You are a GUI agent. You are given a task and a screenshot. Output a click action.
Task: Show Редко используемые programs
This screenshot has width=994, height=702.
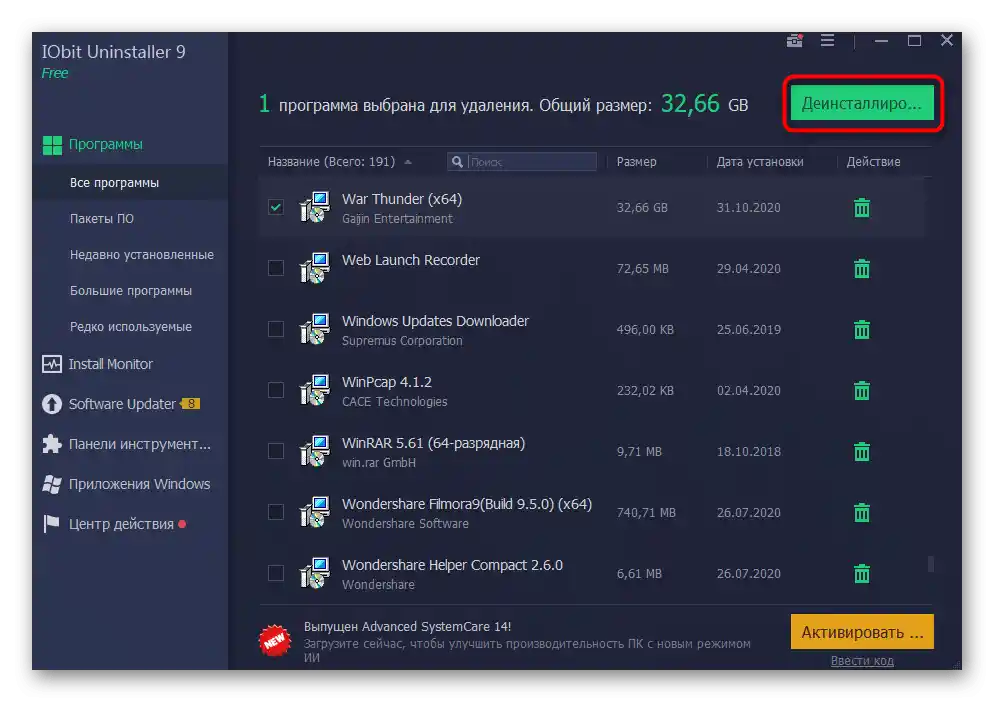(x=131, y=327)
